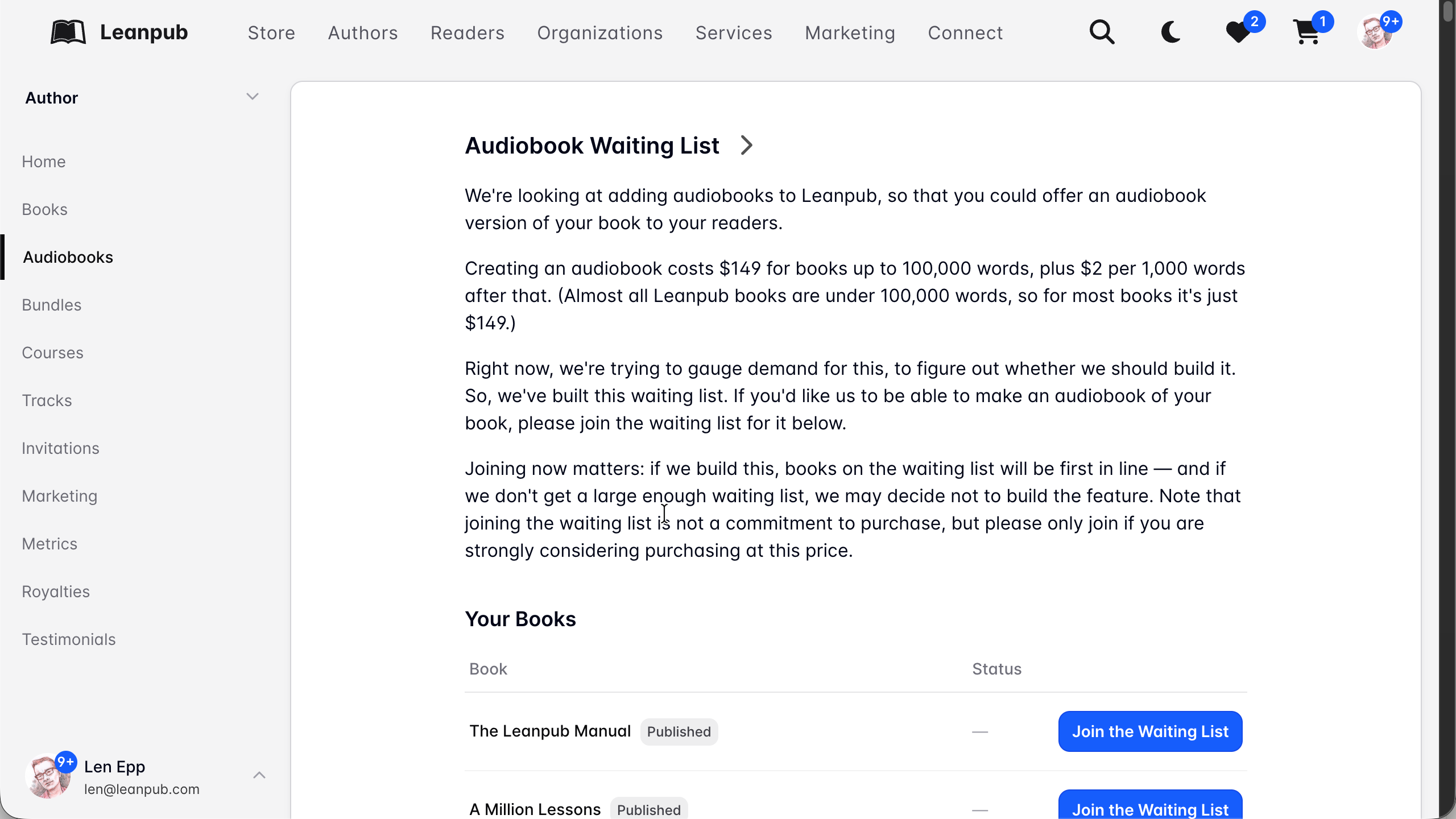
Task: Go to Books in the sidebar
Action: tap(45, 209)
